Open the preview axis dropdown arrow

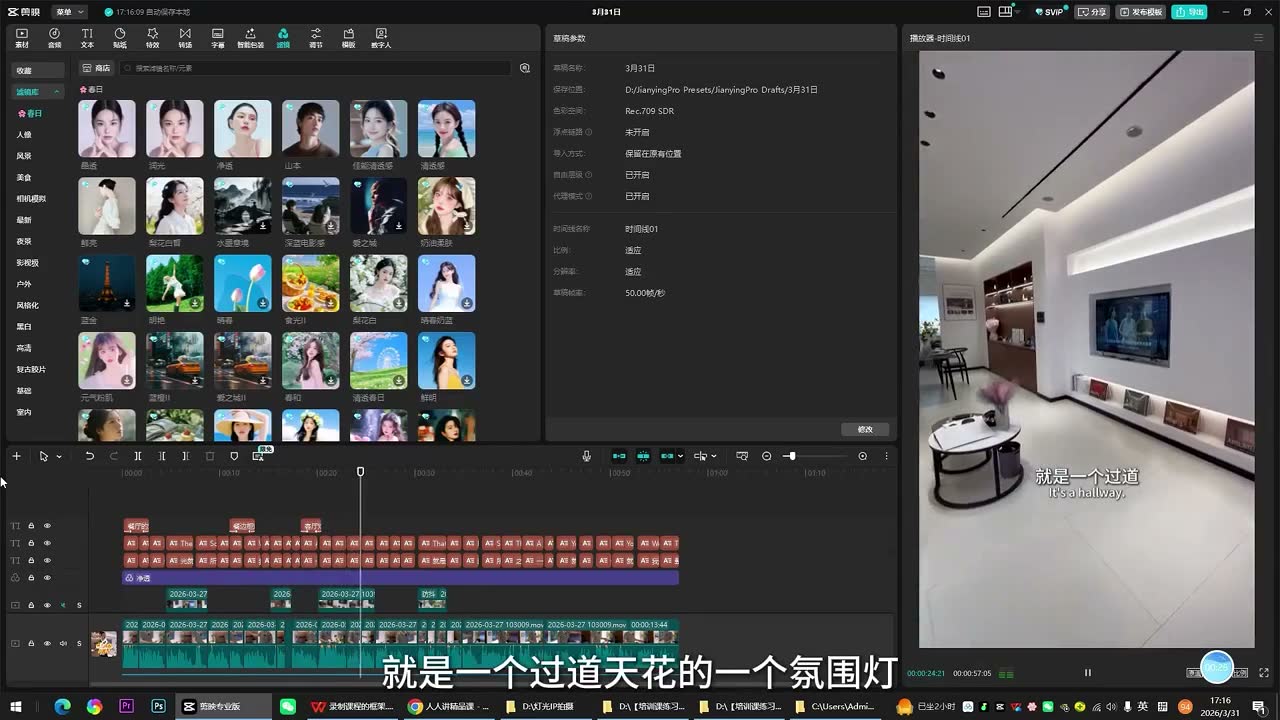(x=714, y=456)
